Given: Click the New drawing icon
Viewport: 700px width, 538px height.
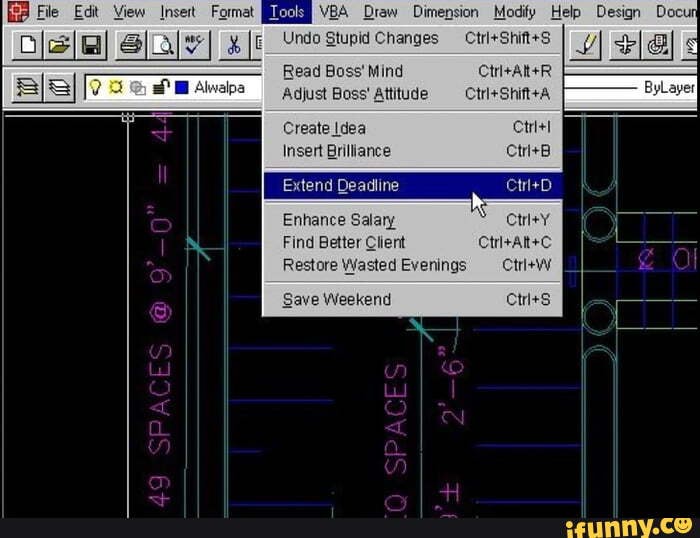Looking at the screenshot, I should (x=28, y=44).
